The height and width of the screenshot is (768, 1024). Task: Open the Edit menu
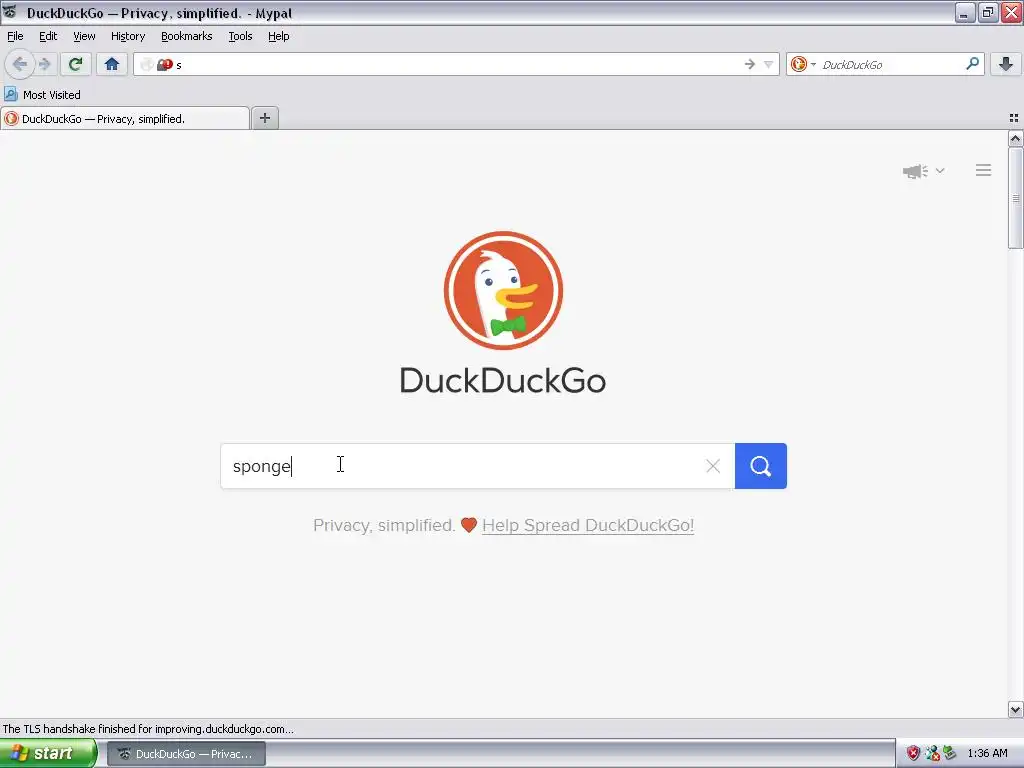(x=48, y=36)
